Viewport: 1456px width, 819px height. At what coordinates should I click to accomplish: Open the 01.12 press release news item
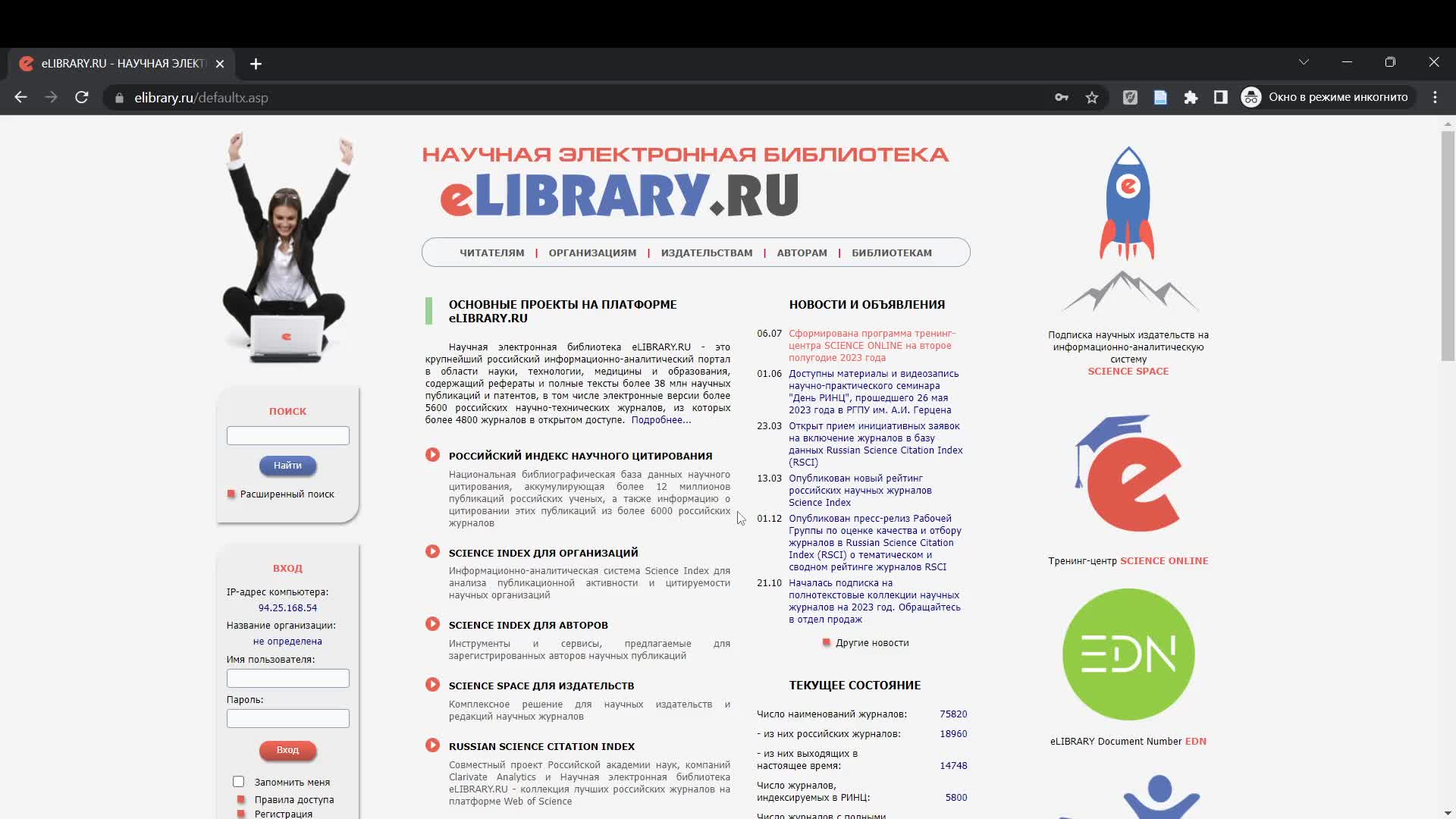pyautogui.click(x=874, y=543)
